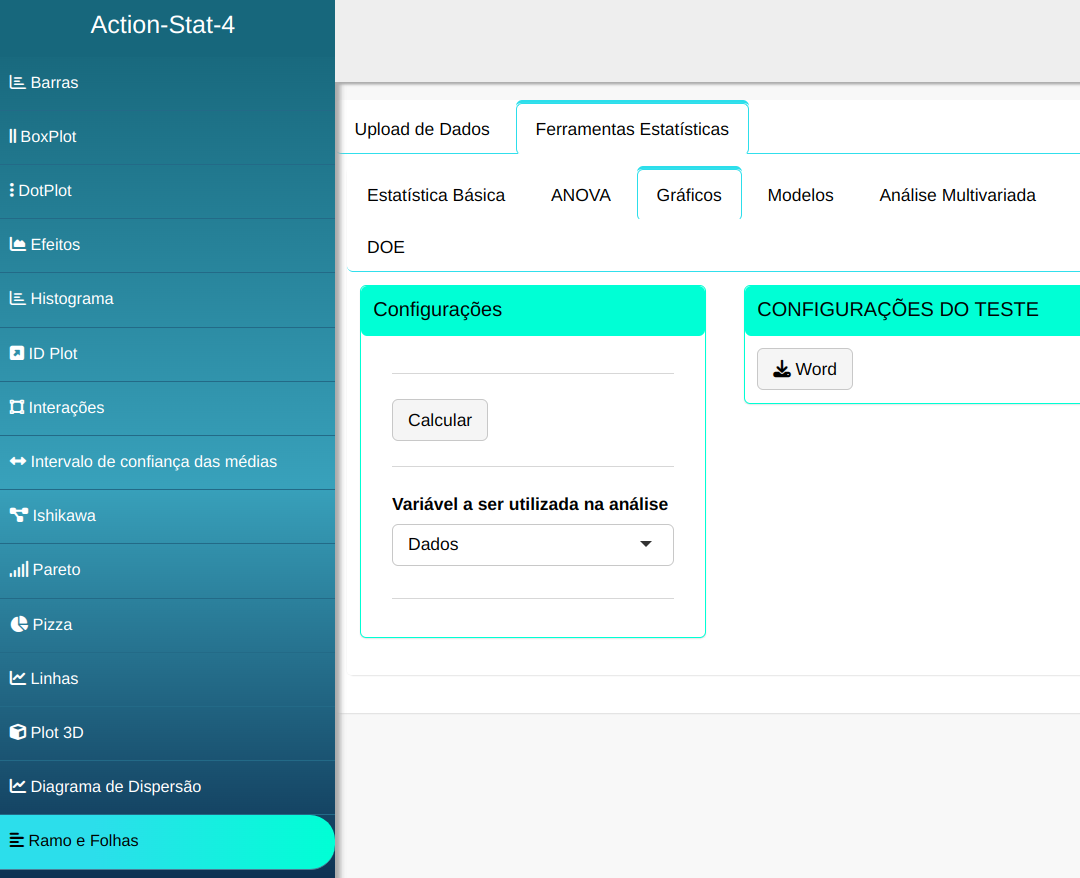
Task: Open the ANOVA tab
Action: [x=580, y=195]
